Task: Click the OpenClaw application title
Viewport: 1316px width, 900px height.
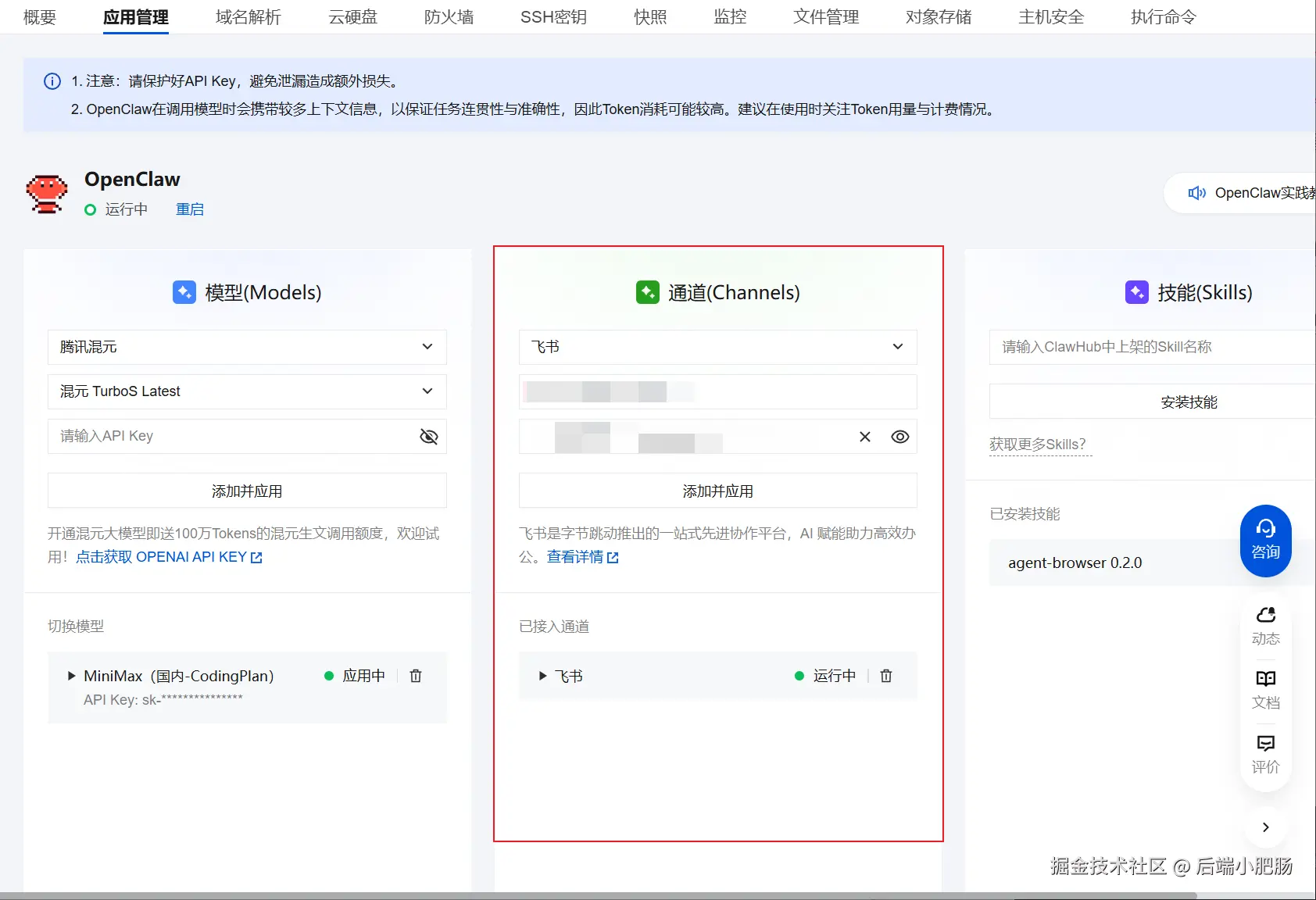Action: pos(132,179)
